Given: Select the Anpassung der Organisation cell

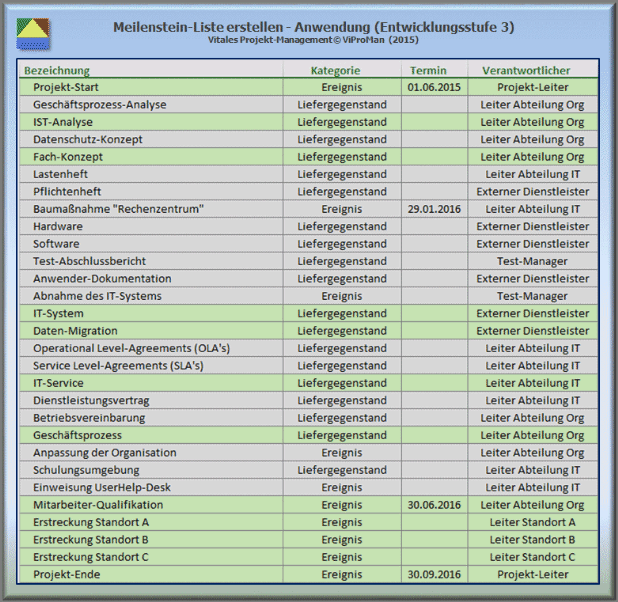Looking at the screenshot, I should point(151,453).
